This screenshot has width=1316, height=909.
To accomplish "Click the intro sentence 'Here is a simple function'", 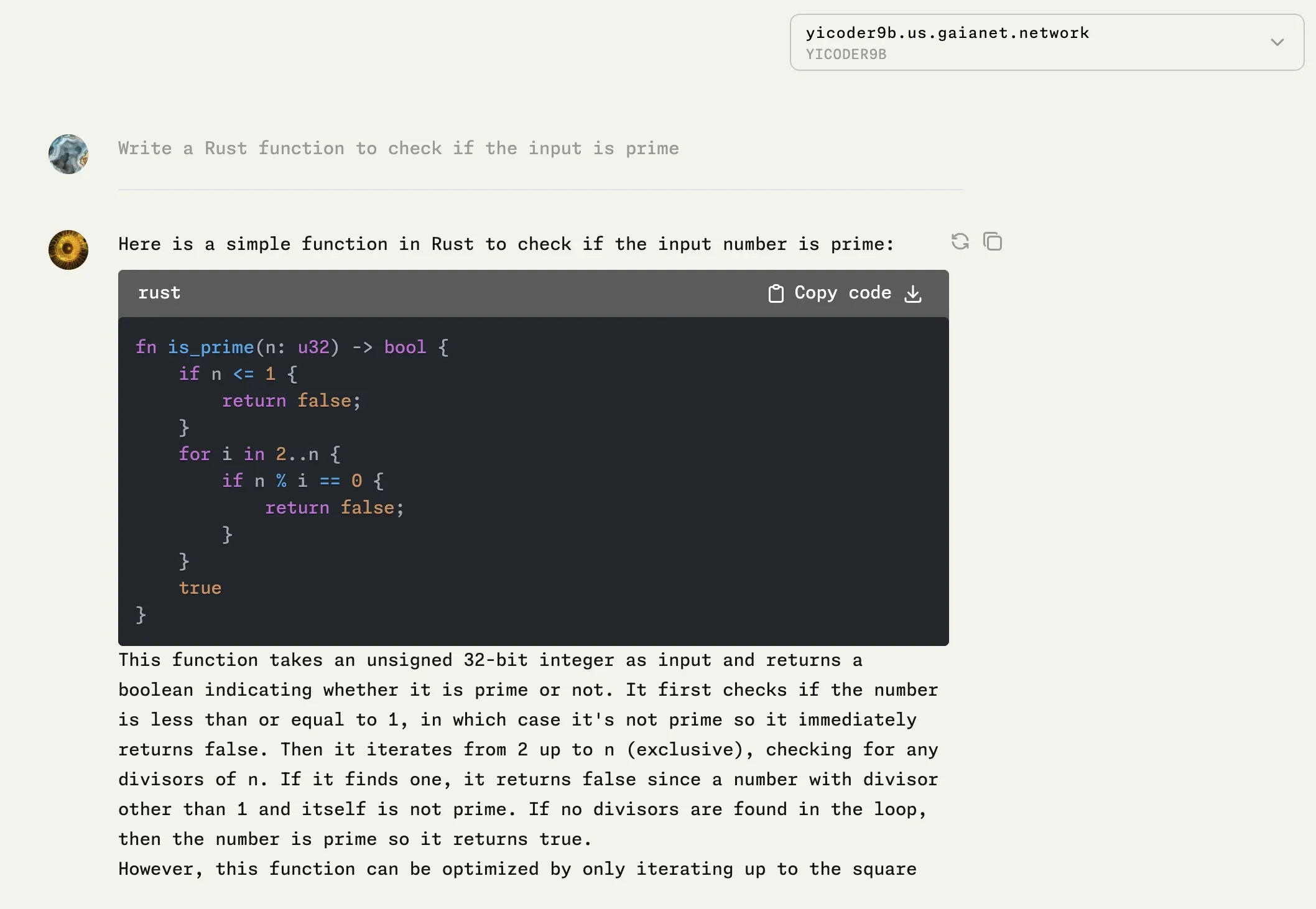I will coord(505,244).
